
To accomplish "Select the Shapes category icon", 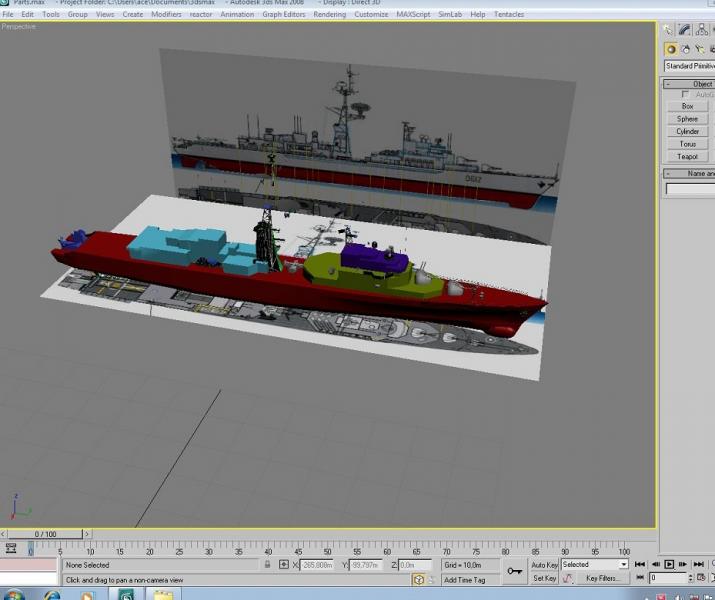I will click(685, 49).
